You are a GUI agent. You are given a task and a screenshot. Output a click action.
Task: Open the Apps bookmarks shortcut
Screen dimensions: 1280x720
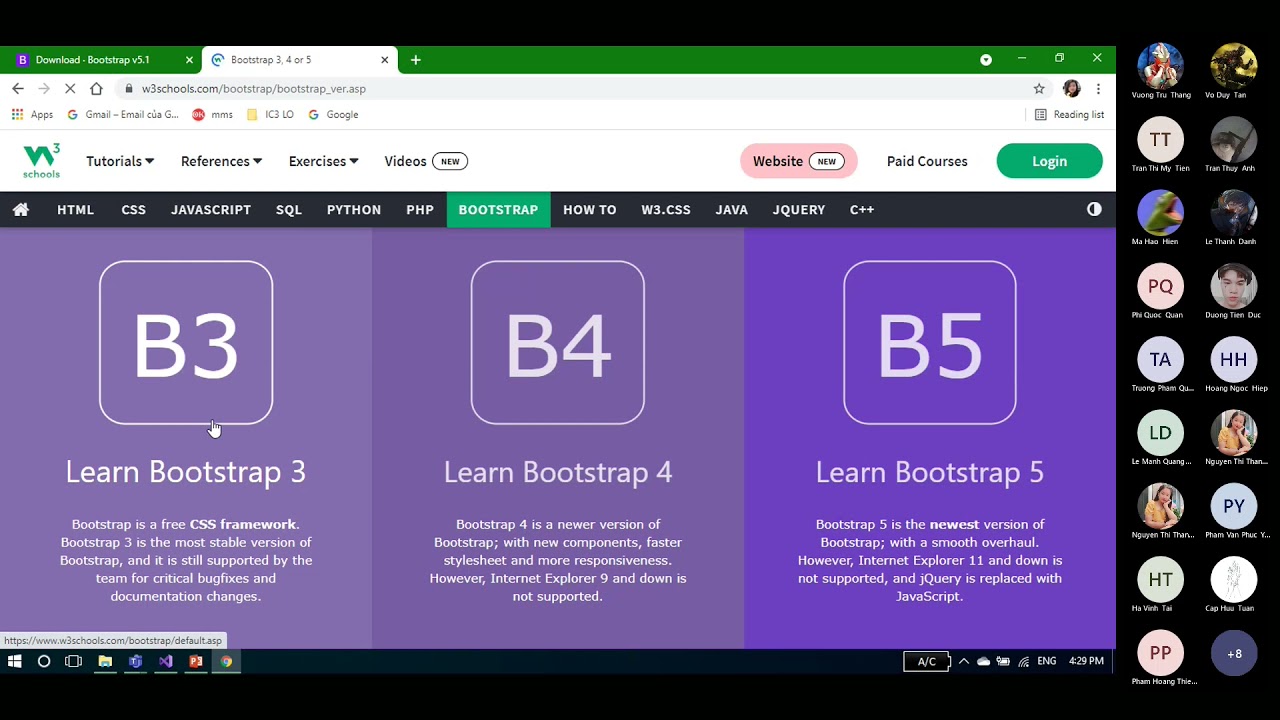pyautogui.click(x=32, y=115)
